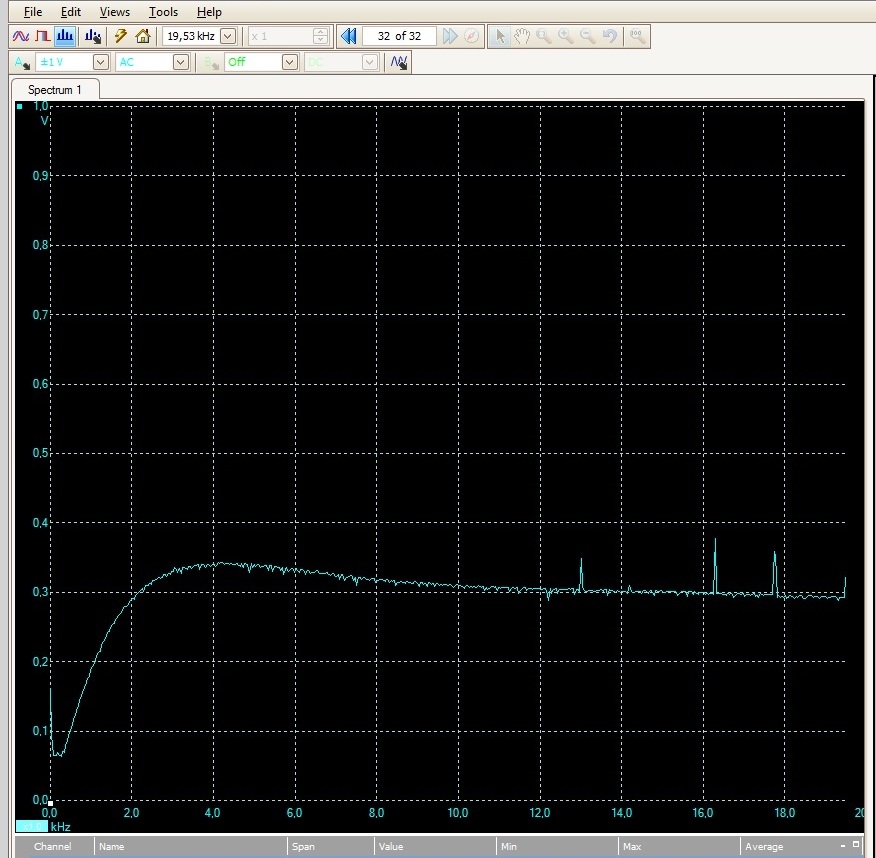This screenshot has height=858, width=876.
Task: Open the Tools menu
Action: pos(163,12)
